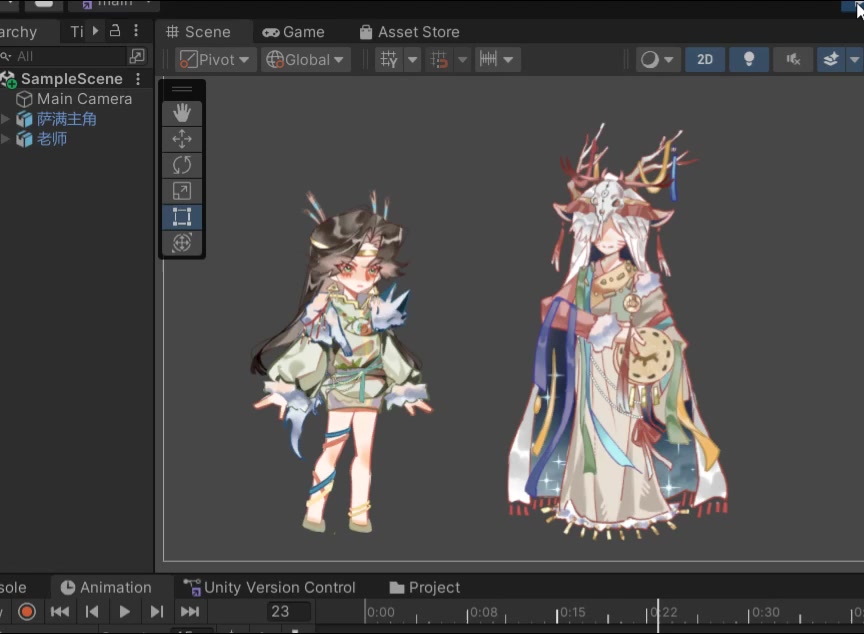Image resolution: width=864 pixels, height=634 pixels.
Task: Play the animation clip
Action: (x=125, y=611)
